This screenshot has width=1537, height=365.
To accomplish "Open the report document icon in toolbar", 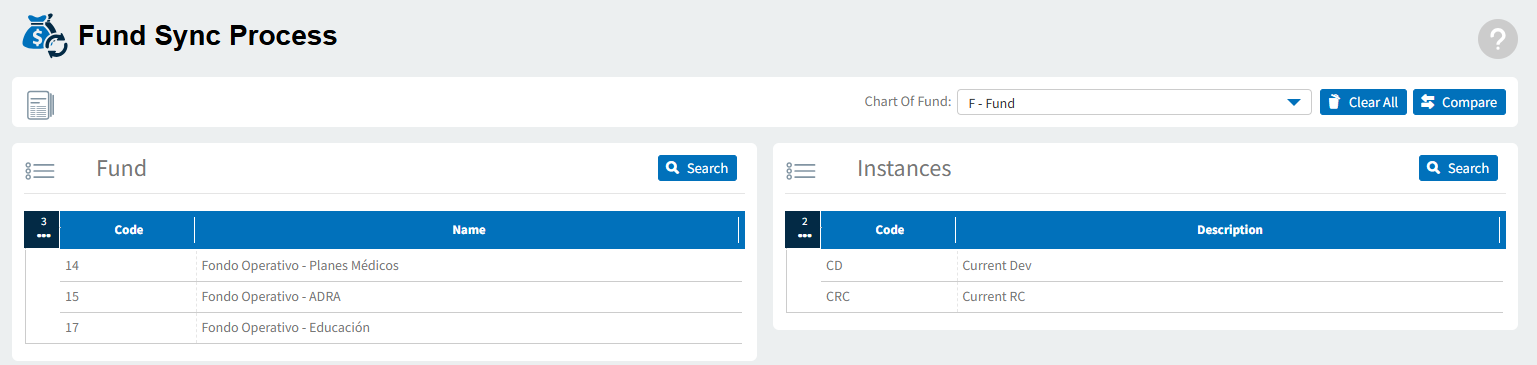I will pyautogui.click(x=41, y=105).
